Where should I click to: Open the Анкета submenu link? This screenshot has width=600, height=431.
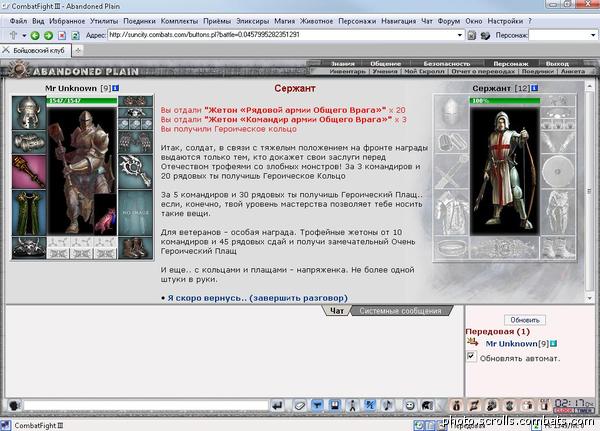tap(573, 71)
